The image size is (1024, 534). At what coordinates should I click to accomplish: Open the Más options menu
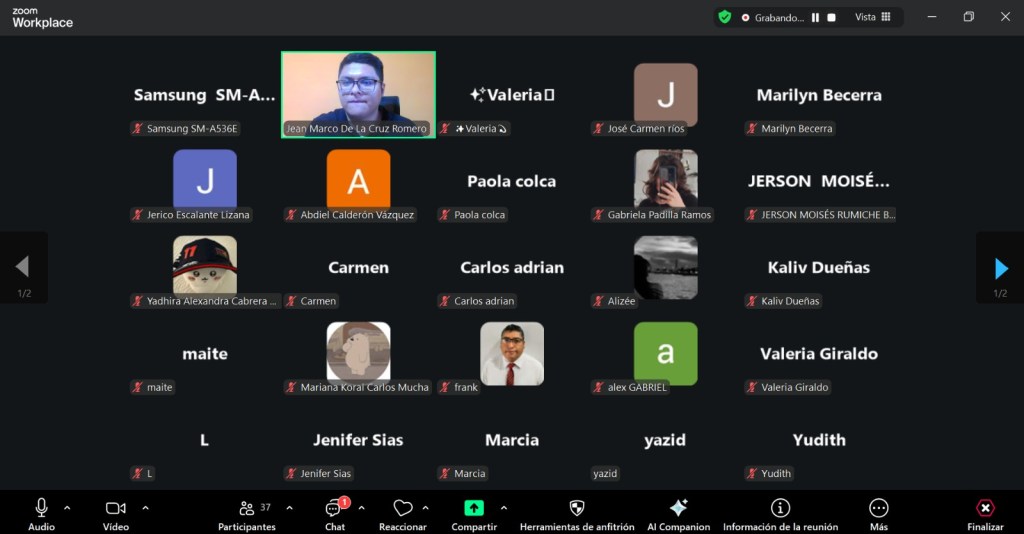(x=878, y=509)
